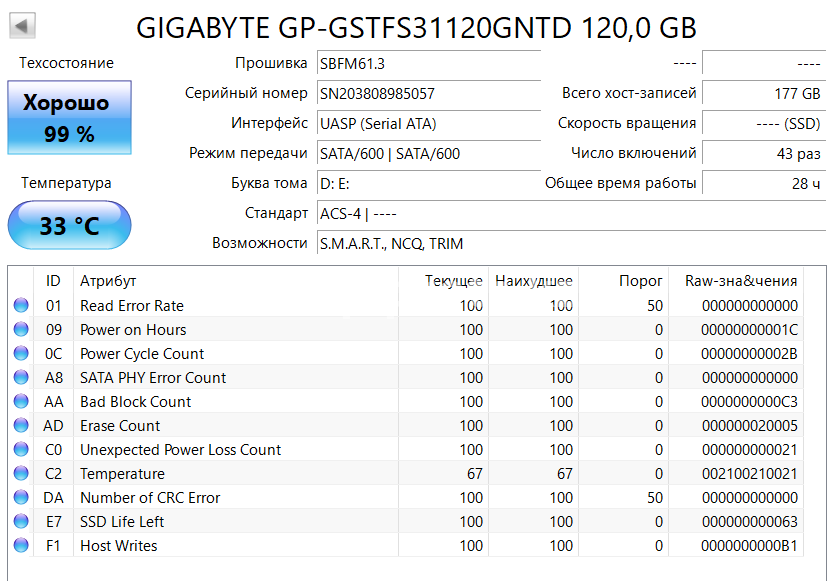Screen dimensions: 833x581
Task: Click the blue status icon beside Unexpected Power Loss Count
Action: 22,450
